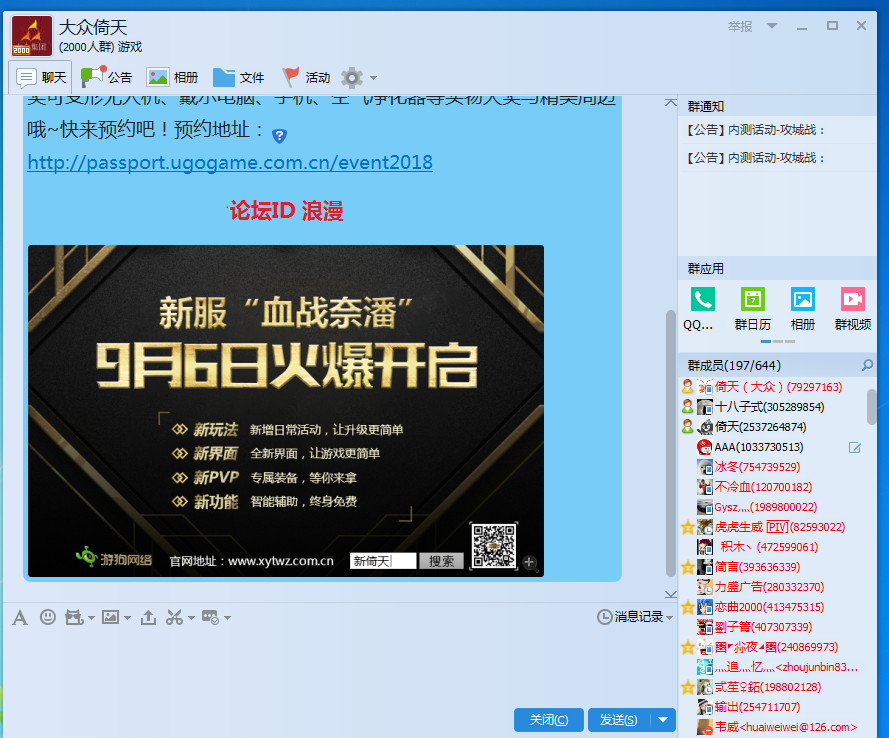The height and width of the screenshot is (738, 889).
Task: Search group members with magnifier icon
Action: coord(867,366)
